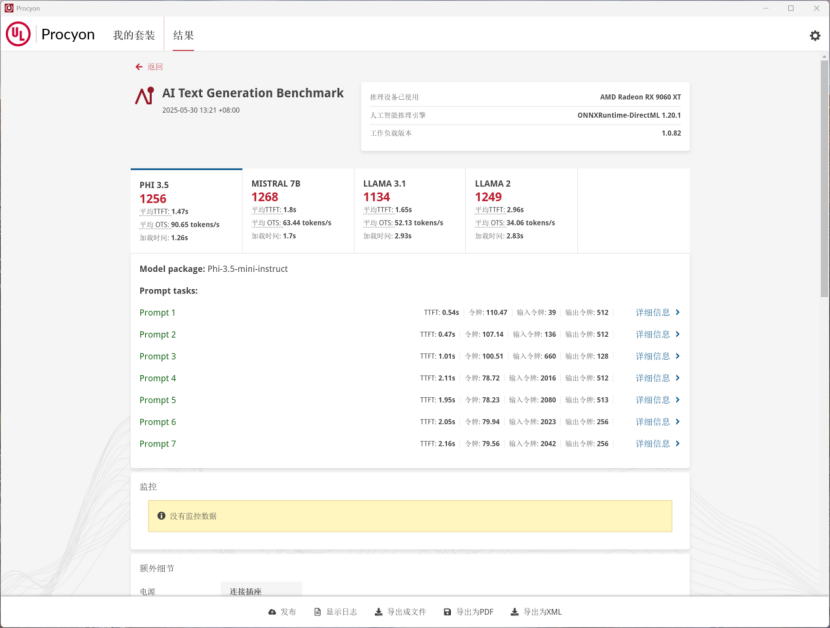Maximize the Procyon window
The height and width of the screenshot is (628, 830).
[791, 8]
